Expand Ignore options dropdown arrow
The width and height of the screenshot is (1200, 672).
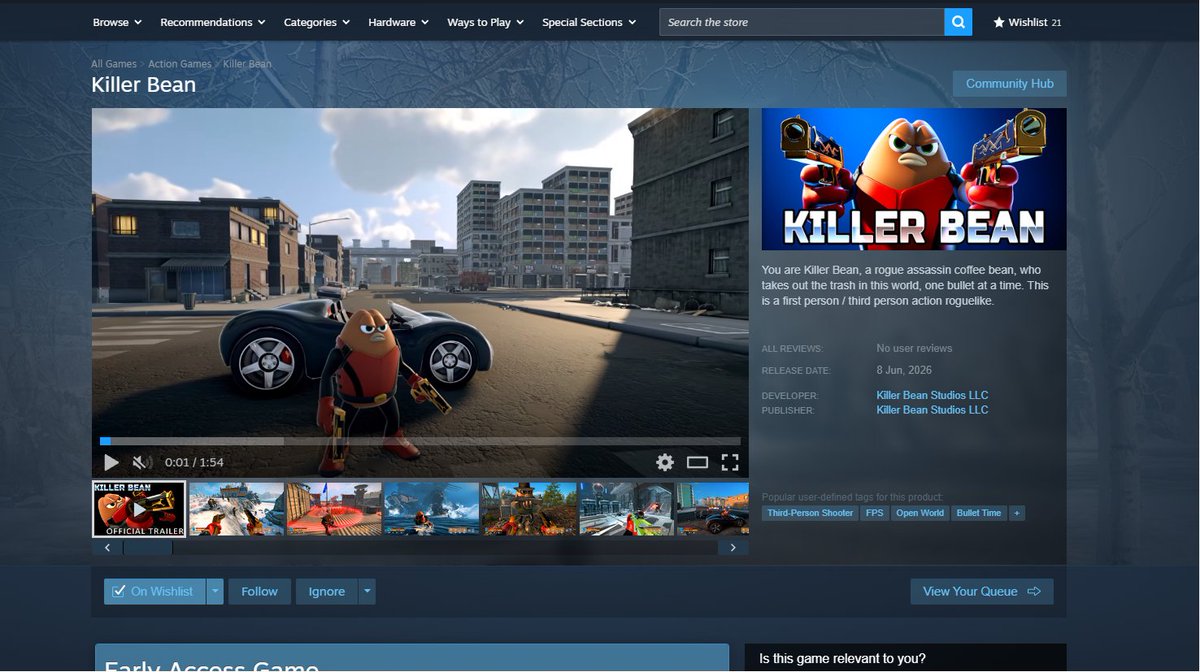pyautogui.click(x=367, y=591)
